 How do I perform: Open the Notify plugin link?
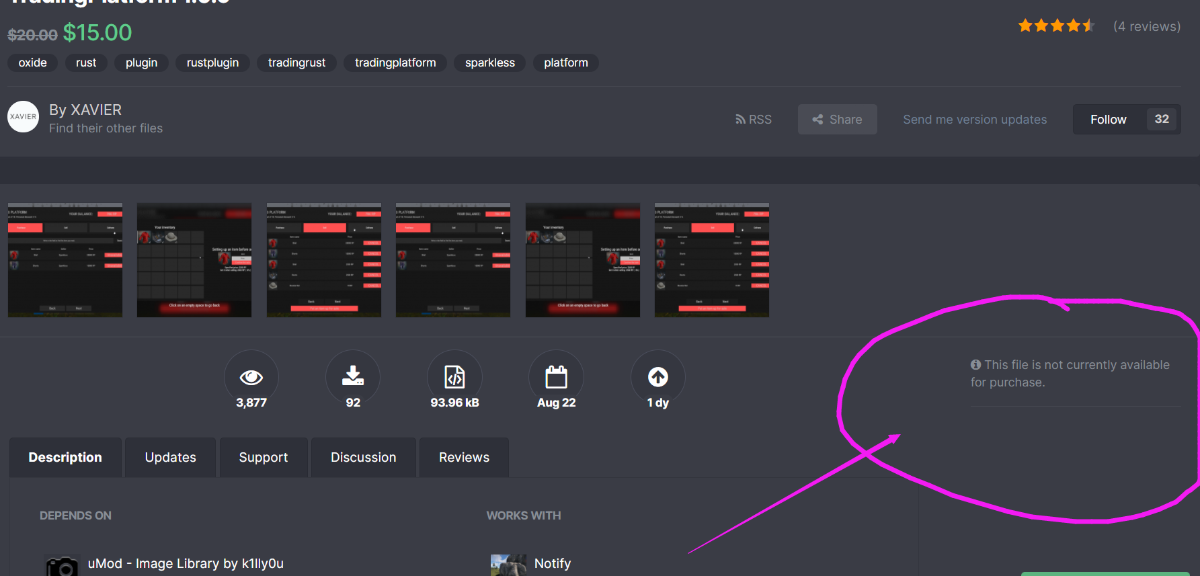coord(552,564)
